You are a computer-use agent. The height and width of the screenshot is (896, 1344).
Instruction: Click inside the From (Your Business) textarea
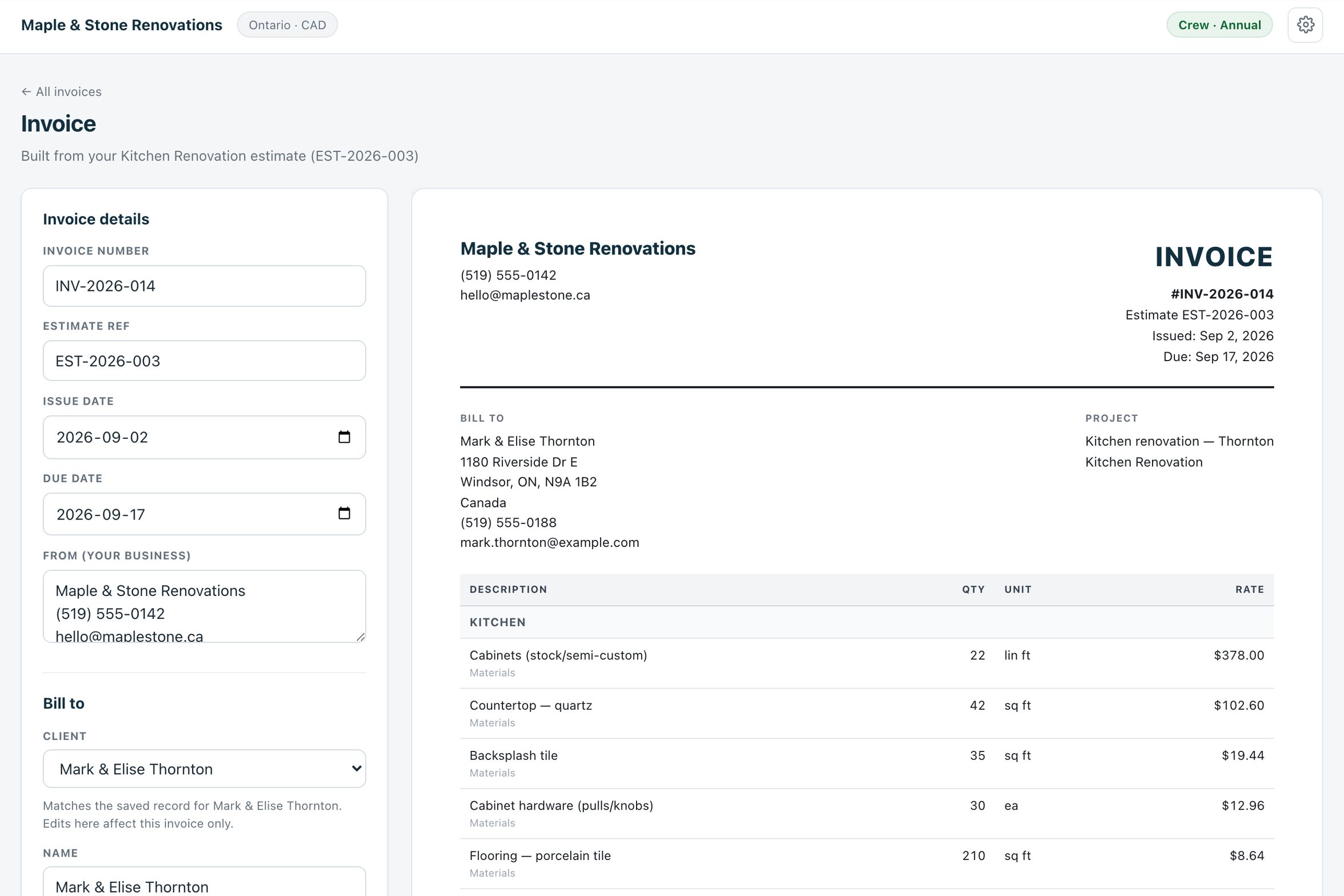(205, 606)
